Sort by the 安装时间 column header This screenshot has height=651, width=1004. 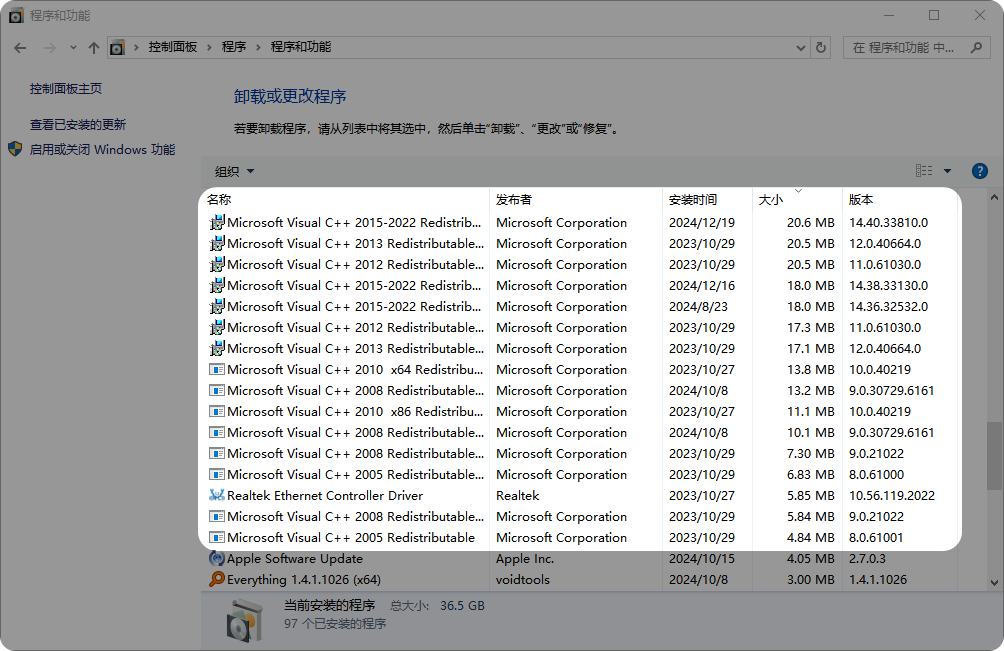click(693, 200)
